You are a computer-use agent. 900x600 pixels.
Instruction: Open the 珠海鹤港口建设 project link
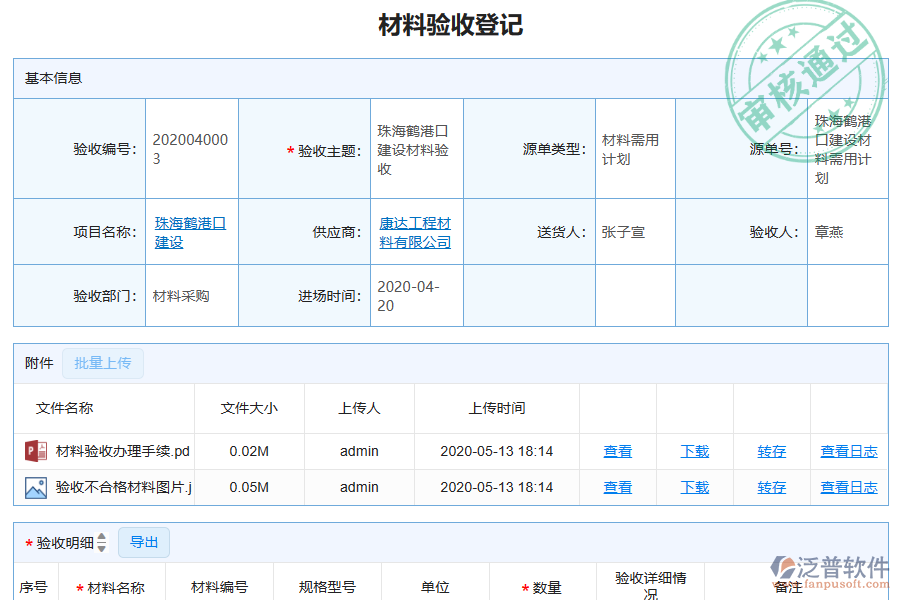(x=191, y=231)
